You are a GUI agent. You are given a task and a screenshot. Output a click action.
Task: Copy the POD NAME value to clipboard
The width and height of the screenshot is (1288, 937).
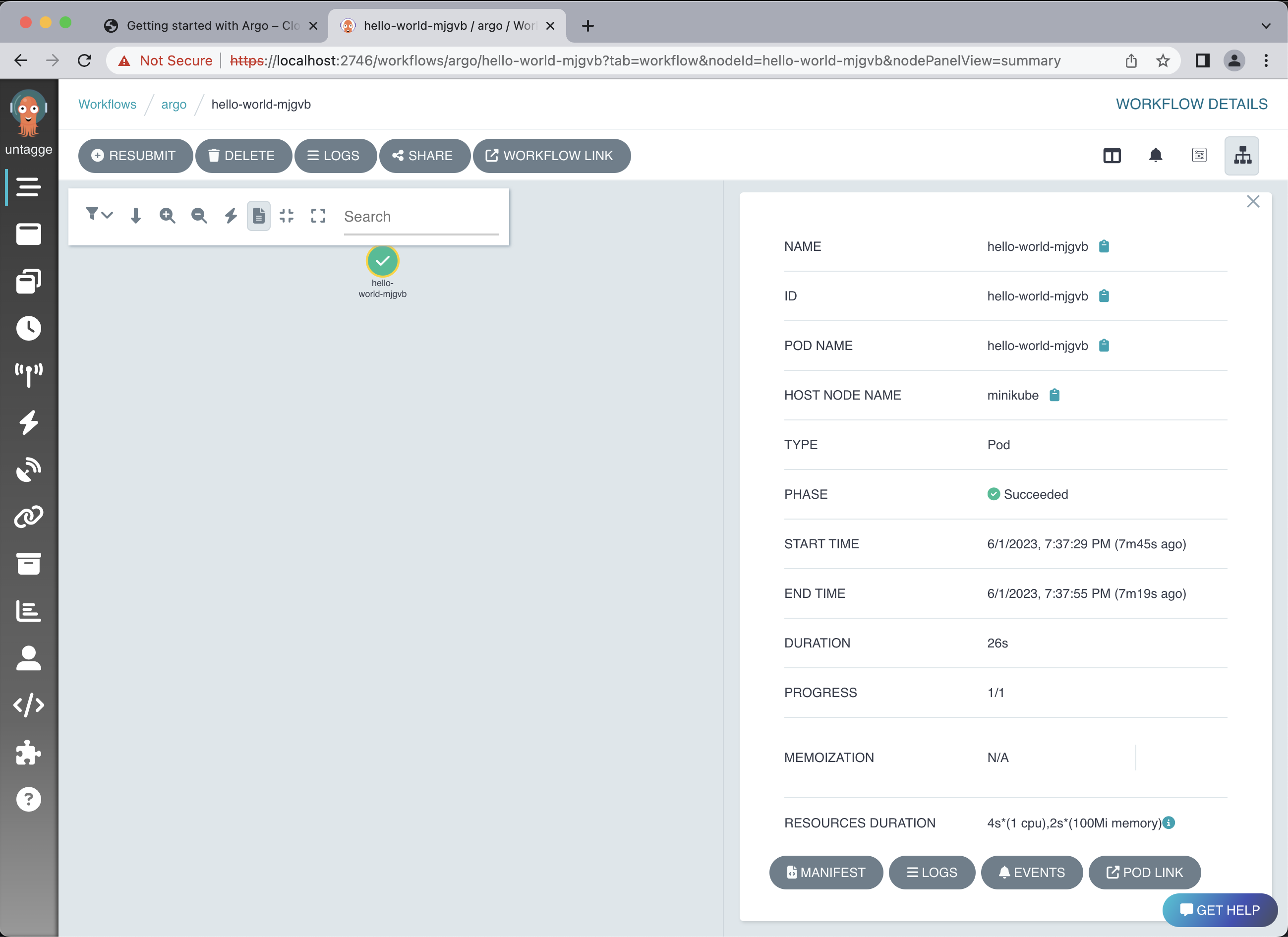coord(1104,345)
